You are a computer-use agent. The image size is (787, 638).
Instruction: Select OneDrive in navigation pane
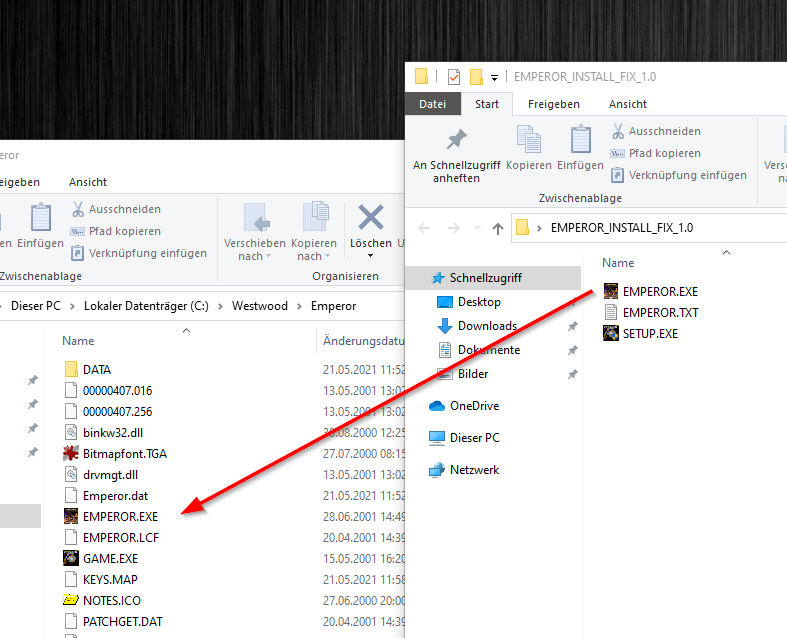tap(474, 406)
